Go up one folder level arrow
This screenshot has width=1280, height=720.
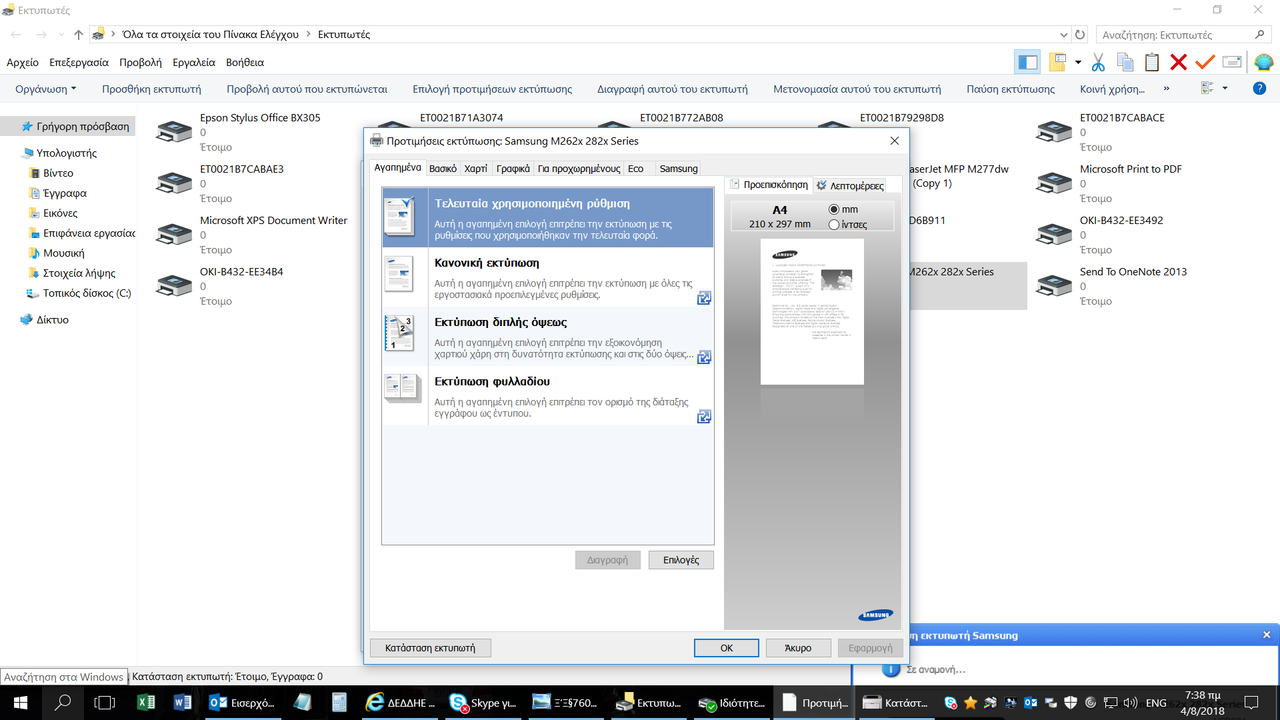pyautogui.click(x=79, y=34)
